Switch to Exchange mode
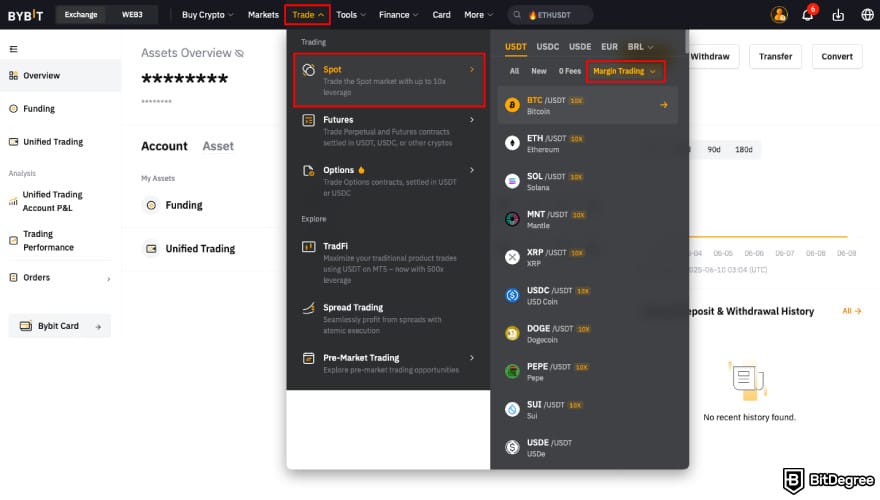This screenshot has height=500, width=880. (x=81, y=15)
